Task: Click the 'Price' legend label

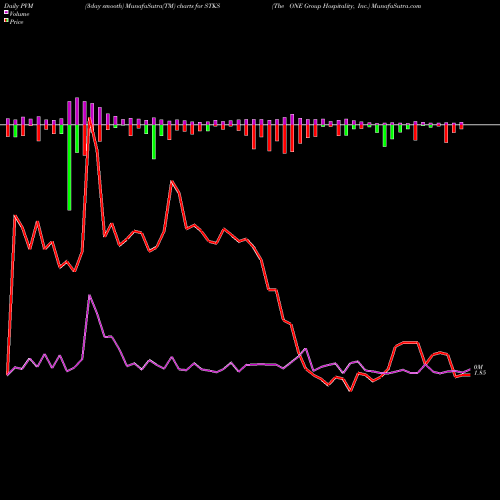Action: [x=16, y=22]
